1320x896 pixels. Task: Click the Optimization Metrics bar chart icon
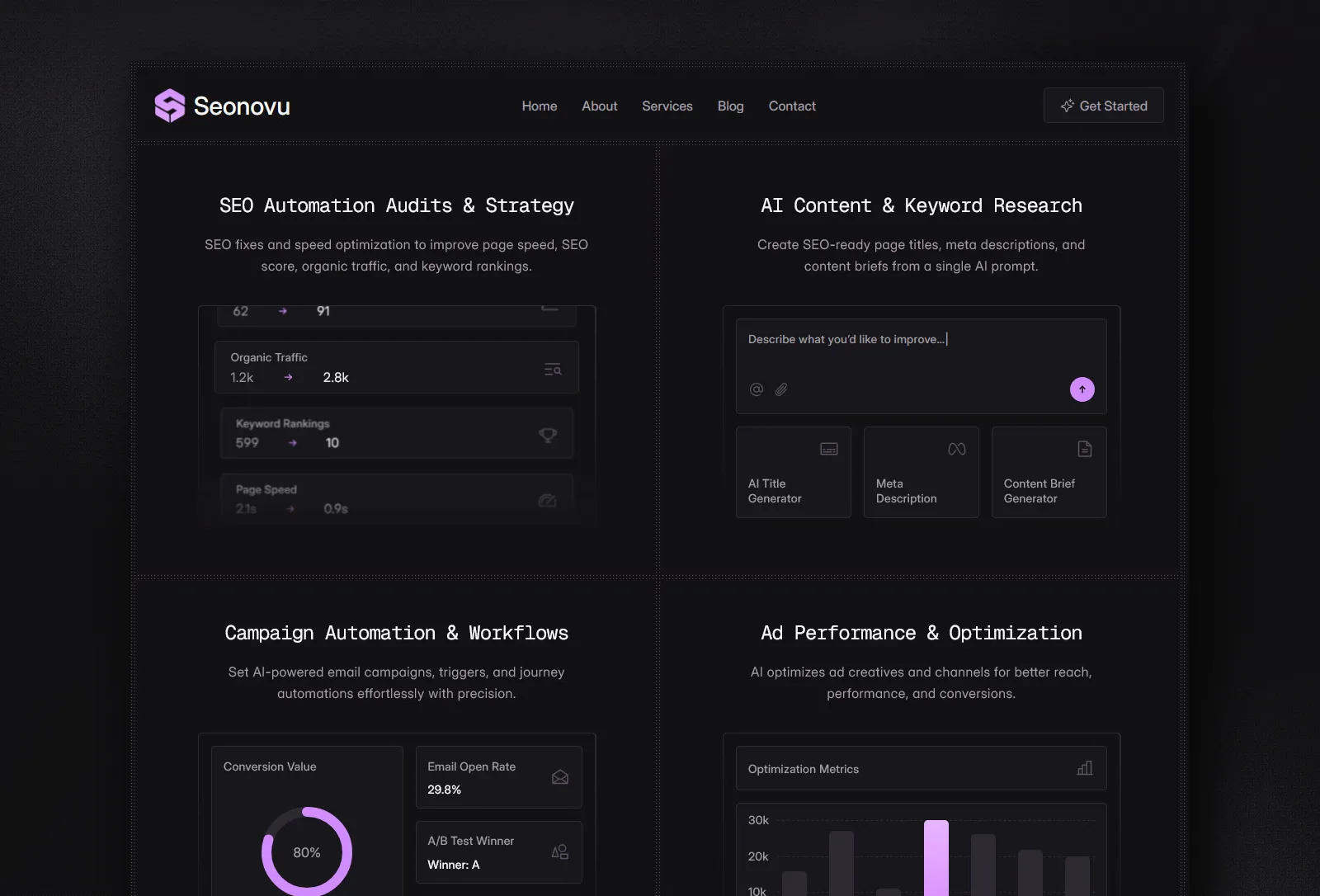[x=1085, y=768]
